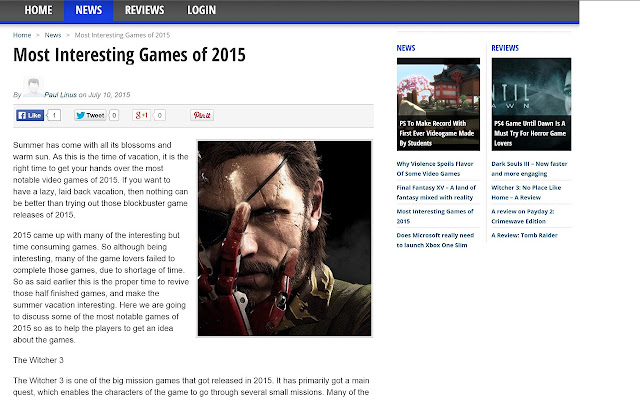Viewport: 640px width, 400px height.
Task: Click the 'The Witcher 3' subheading
Action: (38, 360)
